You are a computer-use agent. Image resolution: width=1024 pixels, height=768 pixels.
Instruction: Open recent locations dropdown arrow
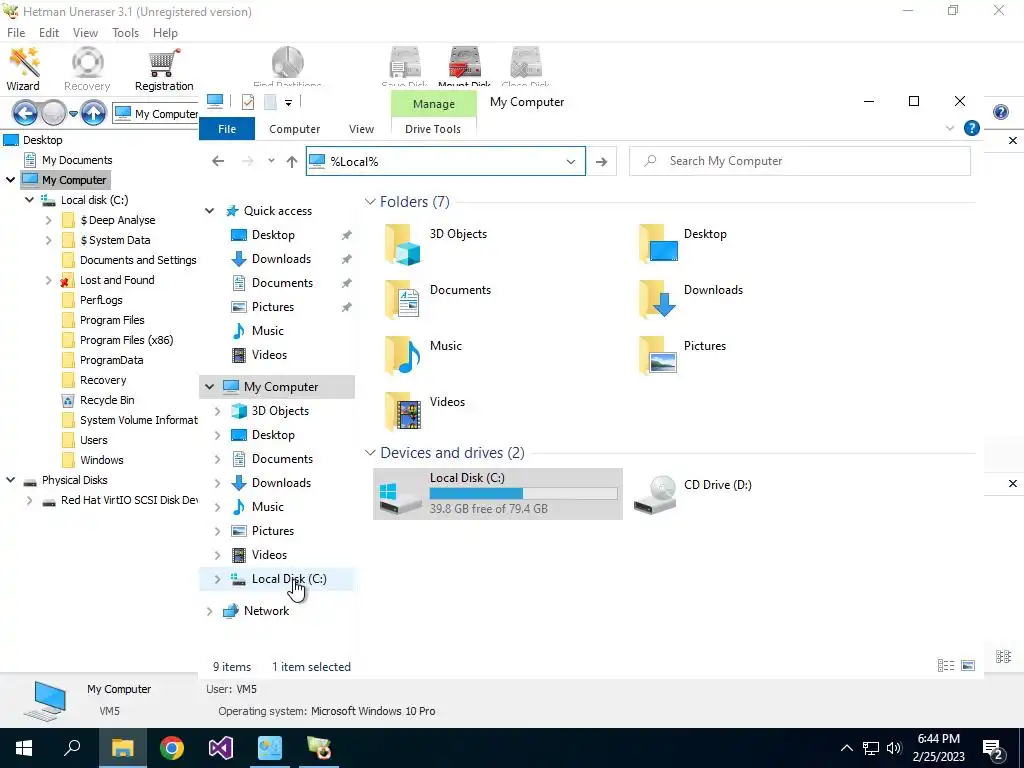pyautogui.click(x=271, y=161)
